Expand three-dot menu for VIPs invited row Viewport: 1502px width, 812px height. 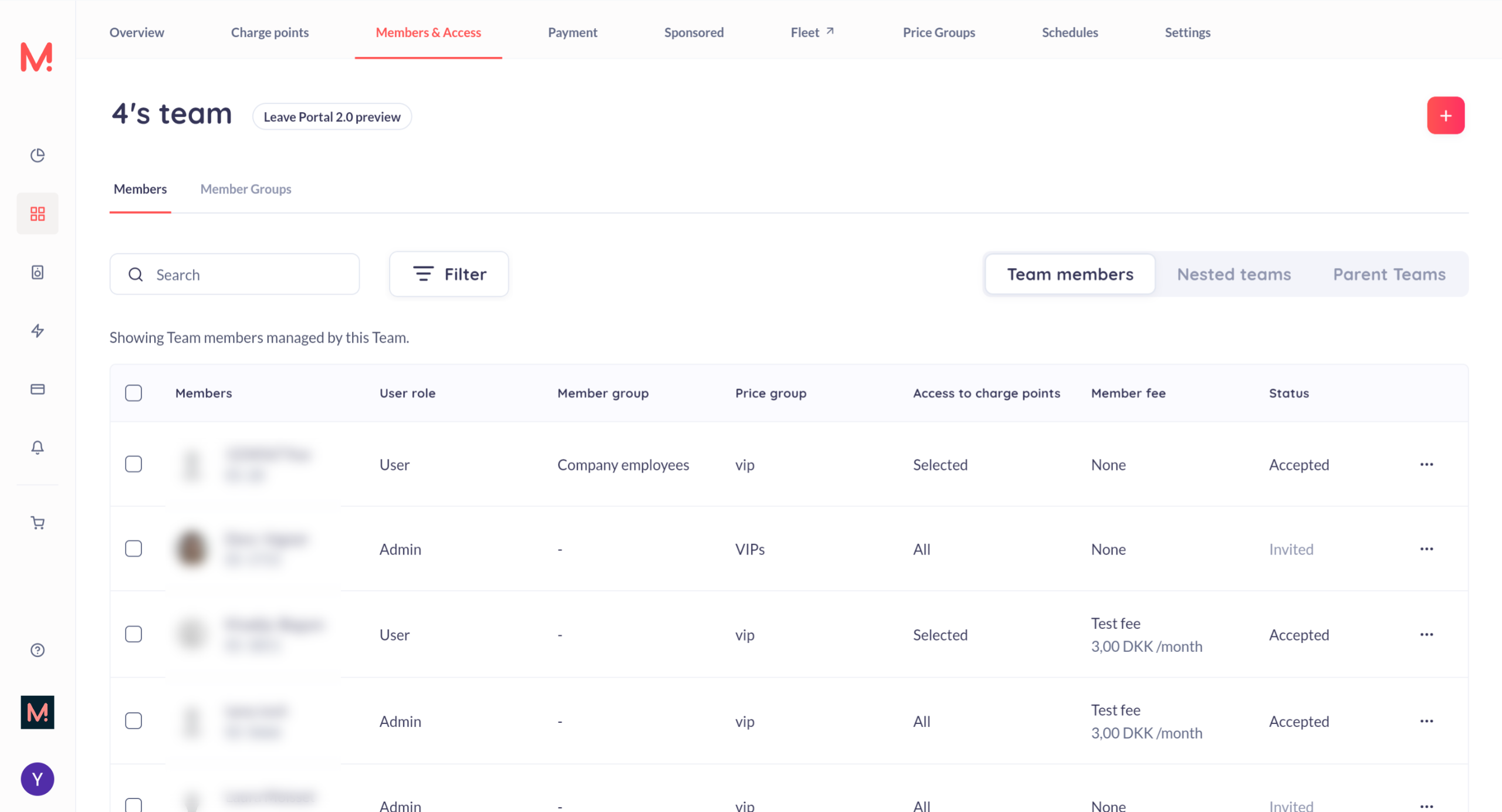[x=1426, y=549]
